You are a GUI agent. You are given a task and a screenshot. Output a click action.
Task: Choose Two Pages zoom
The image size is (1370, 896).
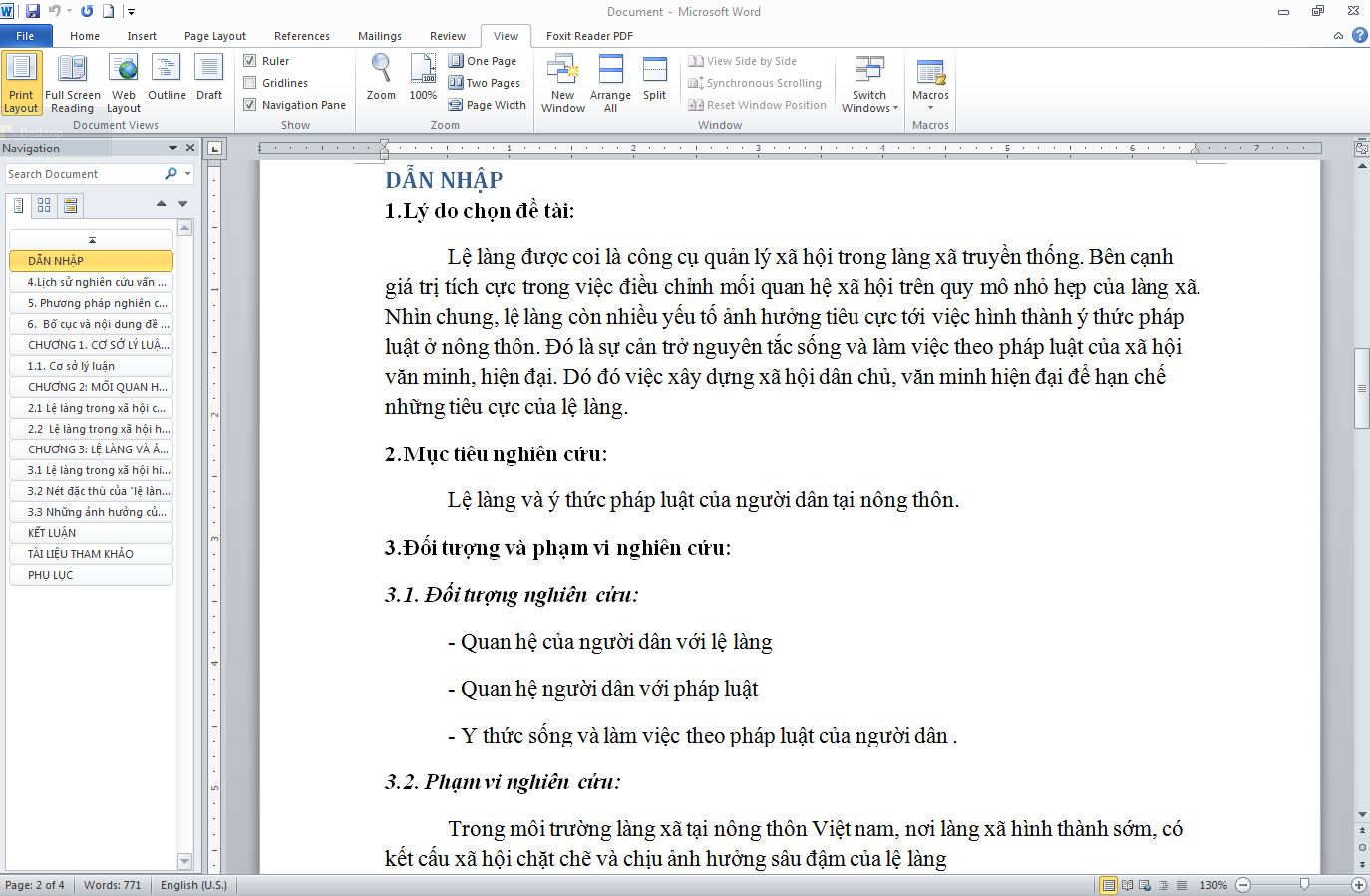pyautogui.click(x=485, y=83)
